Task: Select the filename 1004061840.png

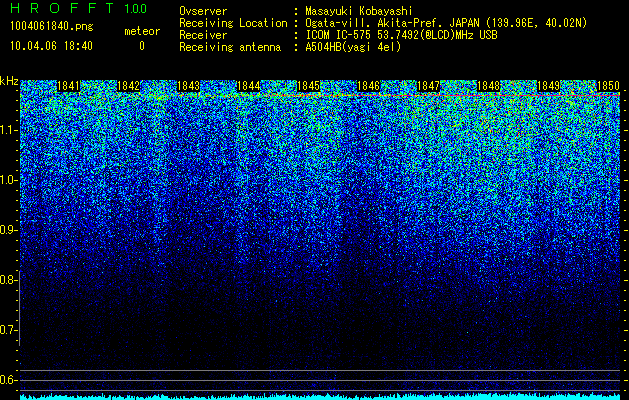Action: [52, 27]
